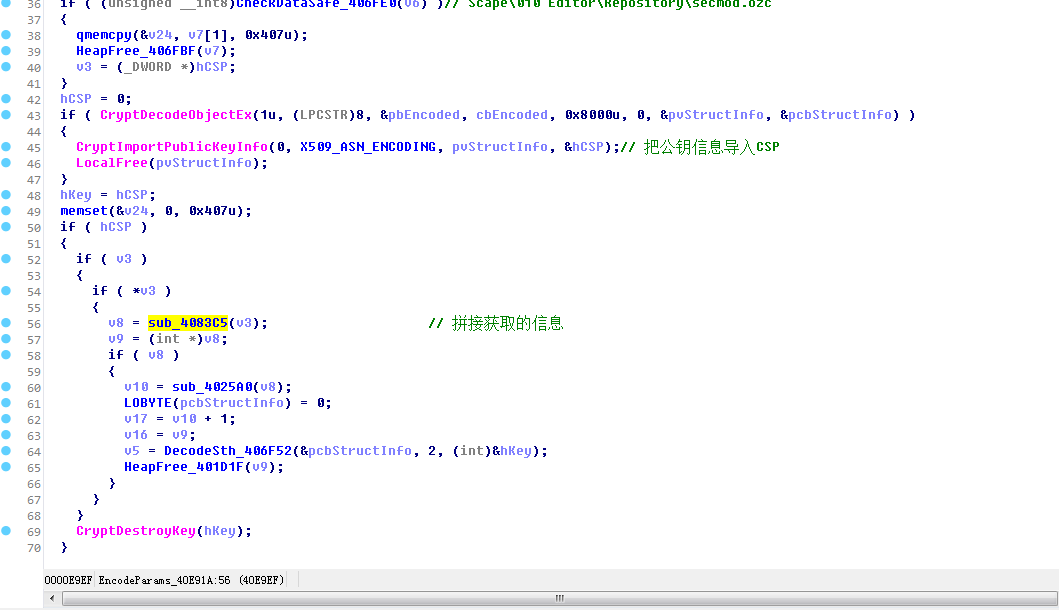The image size is (1059, 610).
Task: Click HeapFree_406FBF call on line 39
Action: click(135, 51)
